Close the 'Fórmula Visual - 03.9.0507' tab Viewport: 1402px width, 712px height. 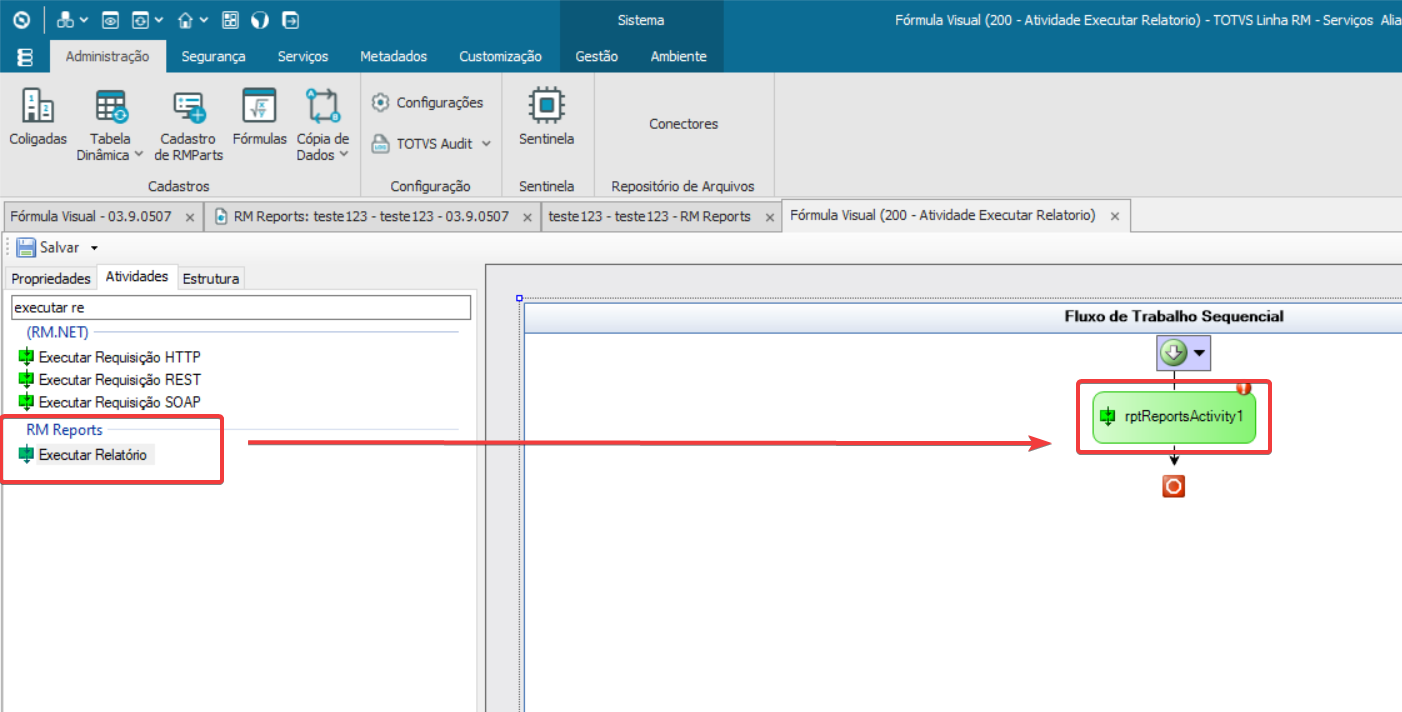pos(190,217)
